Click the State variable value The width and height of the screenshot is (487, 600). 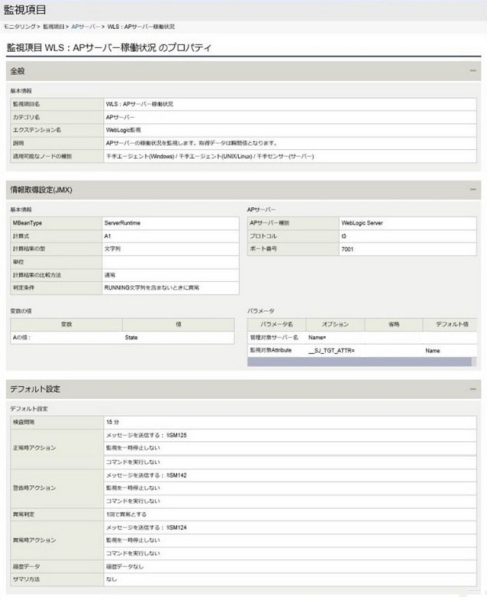(x=131, y=338)
